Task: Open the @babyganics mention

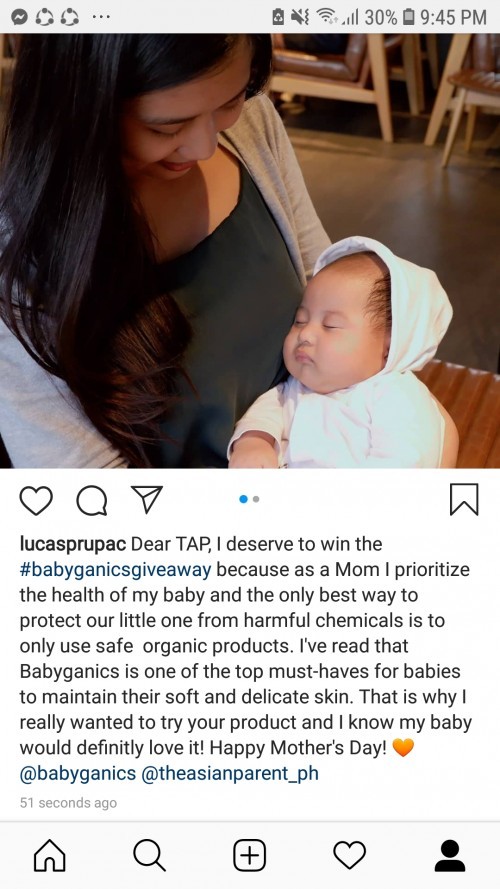Action: pos(78,773)
